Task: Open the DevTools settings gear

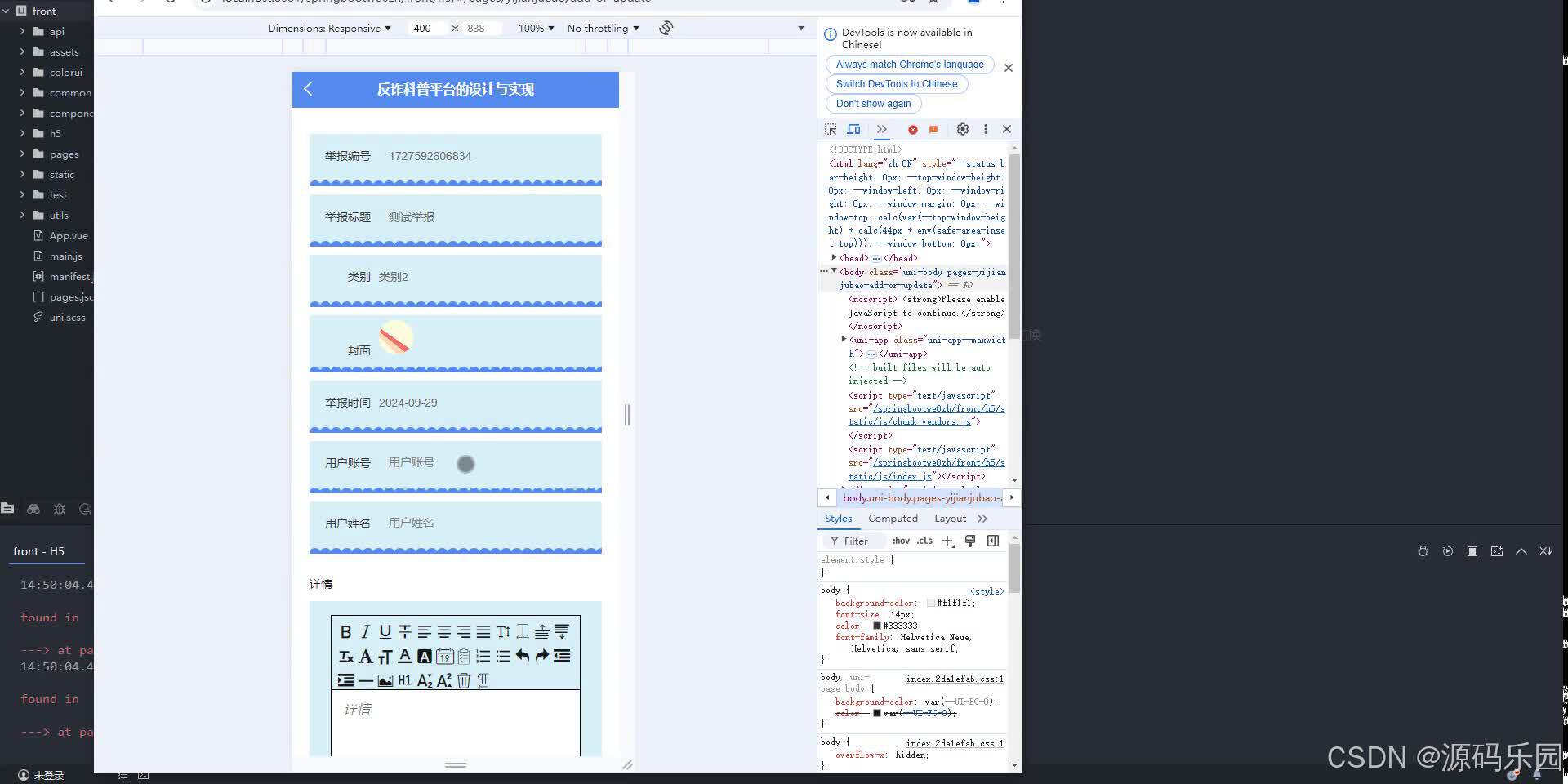Action: coord(962,129)
